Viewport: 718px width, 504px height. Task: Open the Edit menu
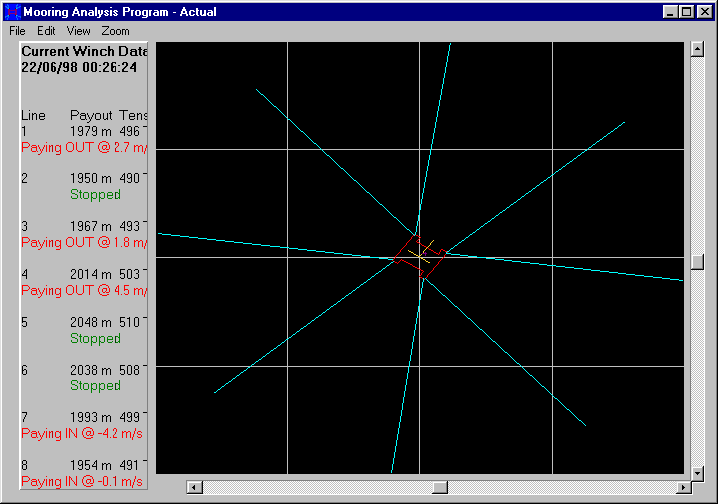pos(46,31)
